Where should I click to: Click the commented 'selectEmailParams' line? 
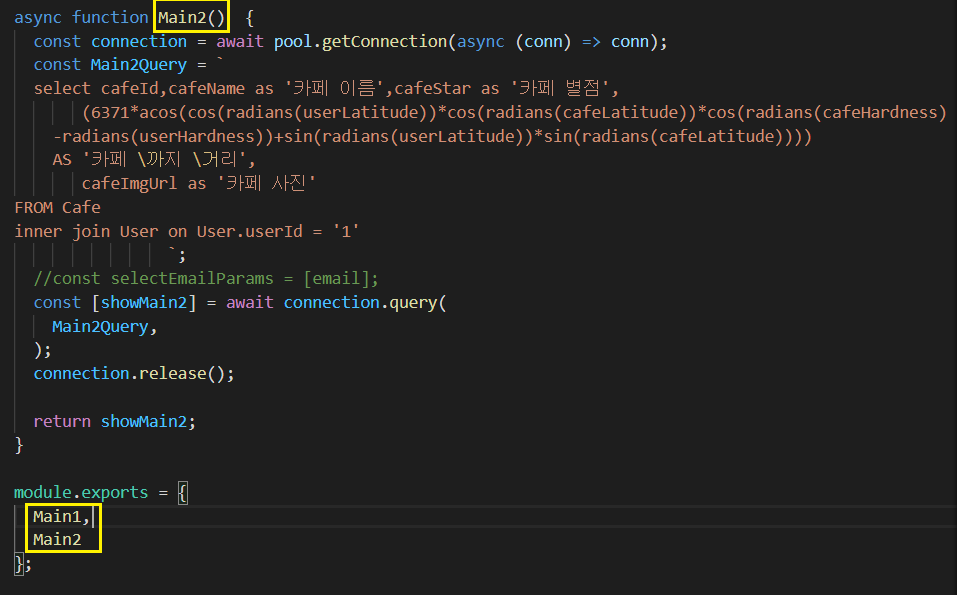[x=206, y=279]
